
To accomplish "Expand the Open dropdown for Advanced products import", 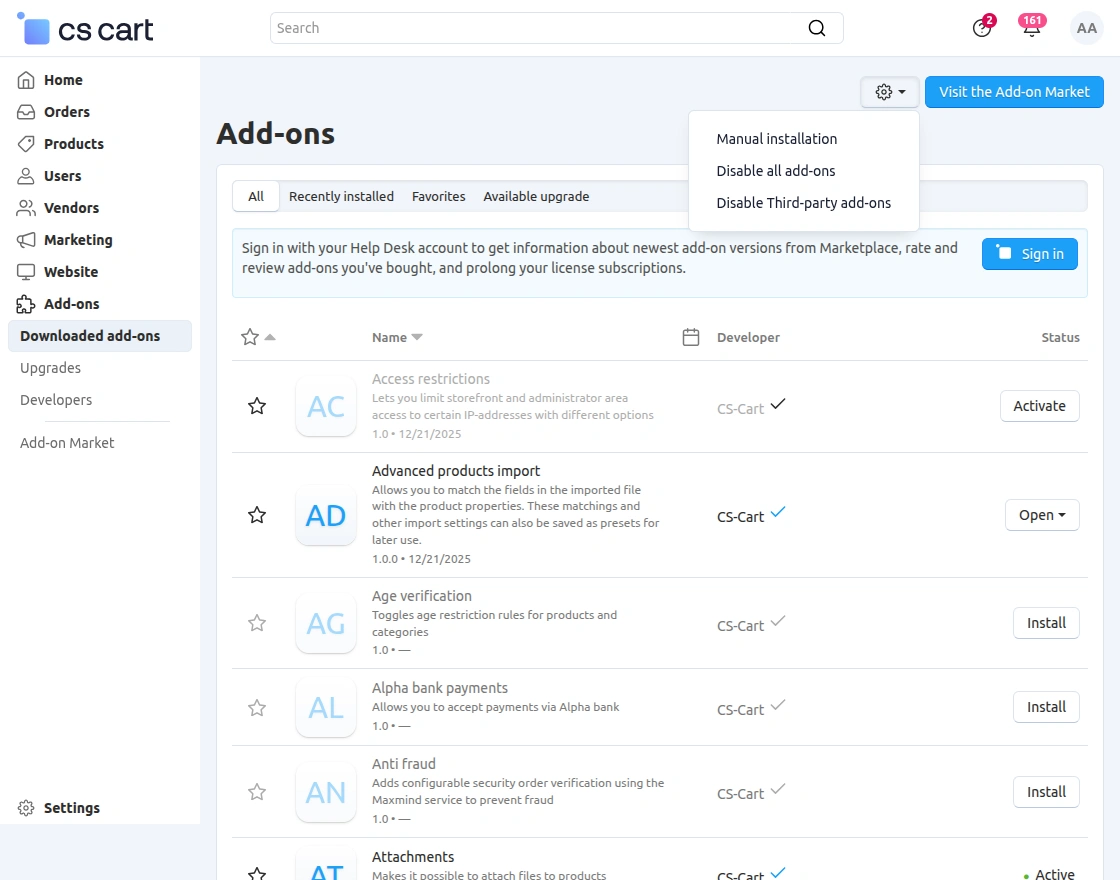I will coord(1041,514).
